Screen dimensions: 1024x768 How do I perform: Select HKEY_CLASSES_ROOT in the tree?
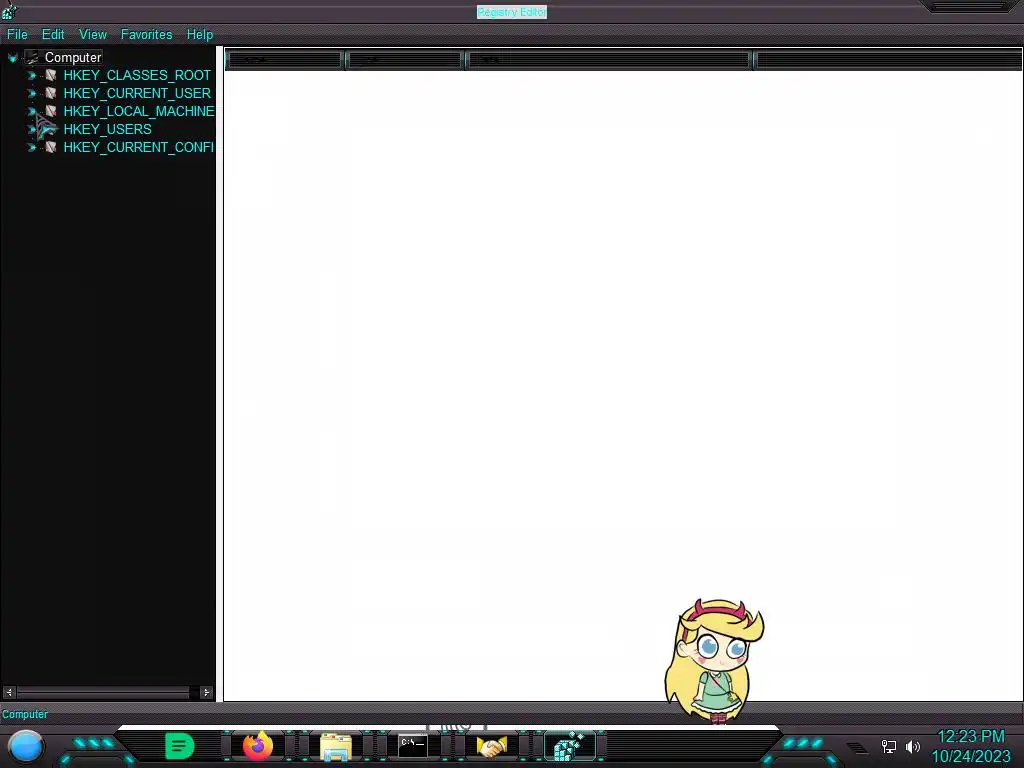[137, 75]
